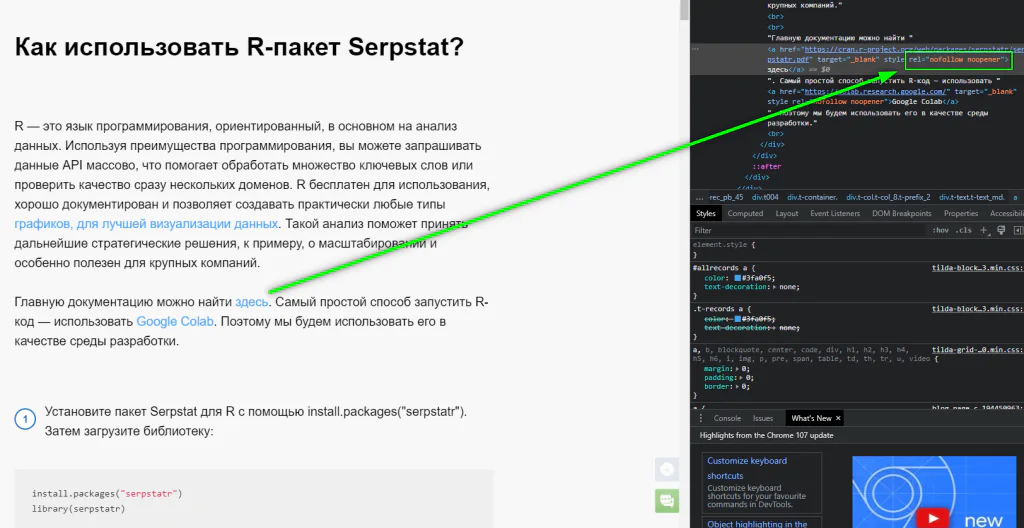Switch to the Computed tab
Viewport: 1024px width, 528px height.
point(745,214)
